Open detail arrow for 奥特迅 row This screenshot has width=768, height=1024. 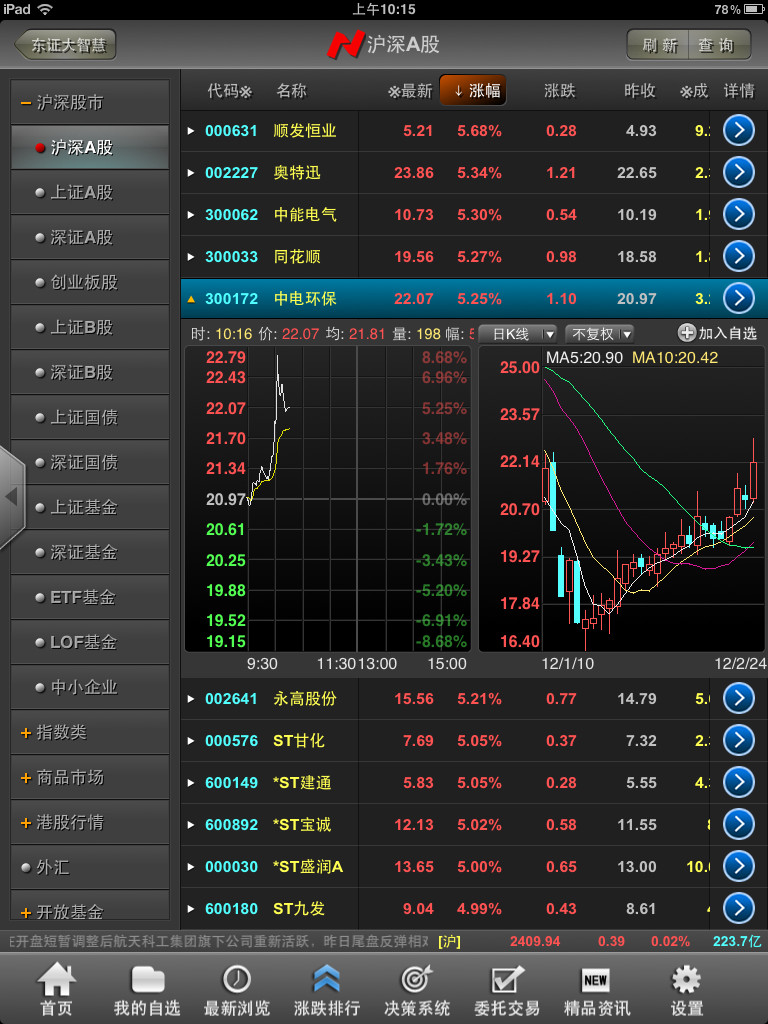739,172
